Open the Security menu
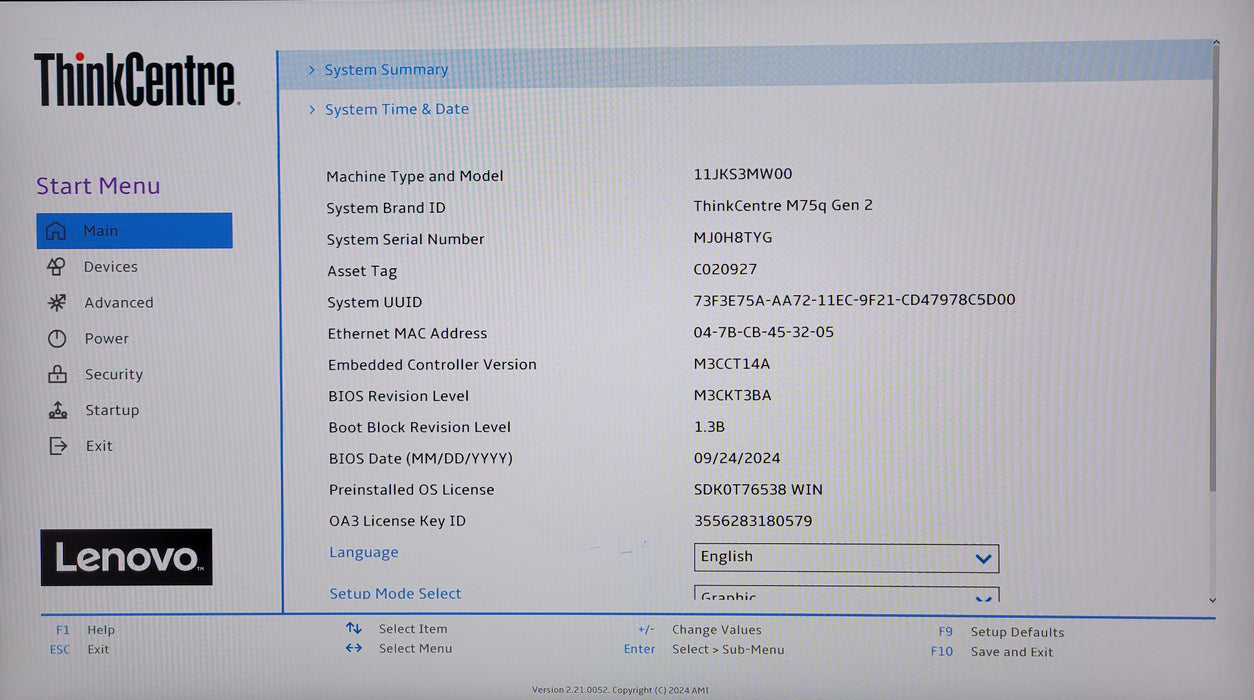This screenshot has height=700, width=1254. 113,375
